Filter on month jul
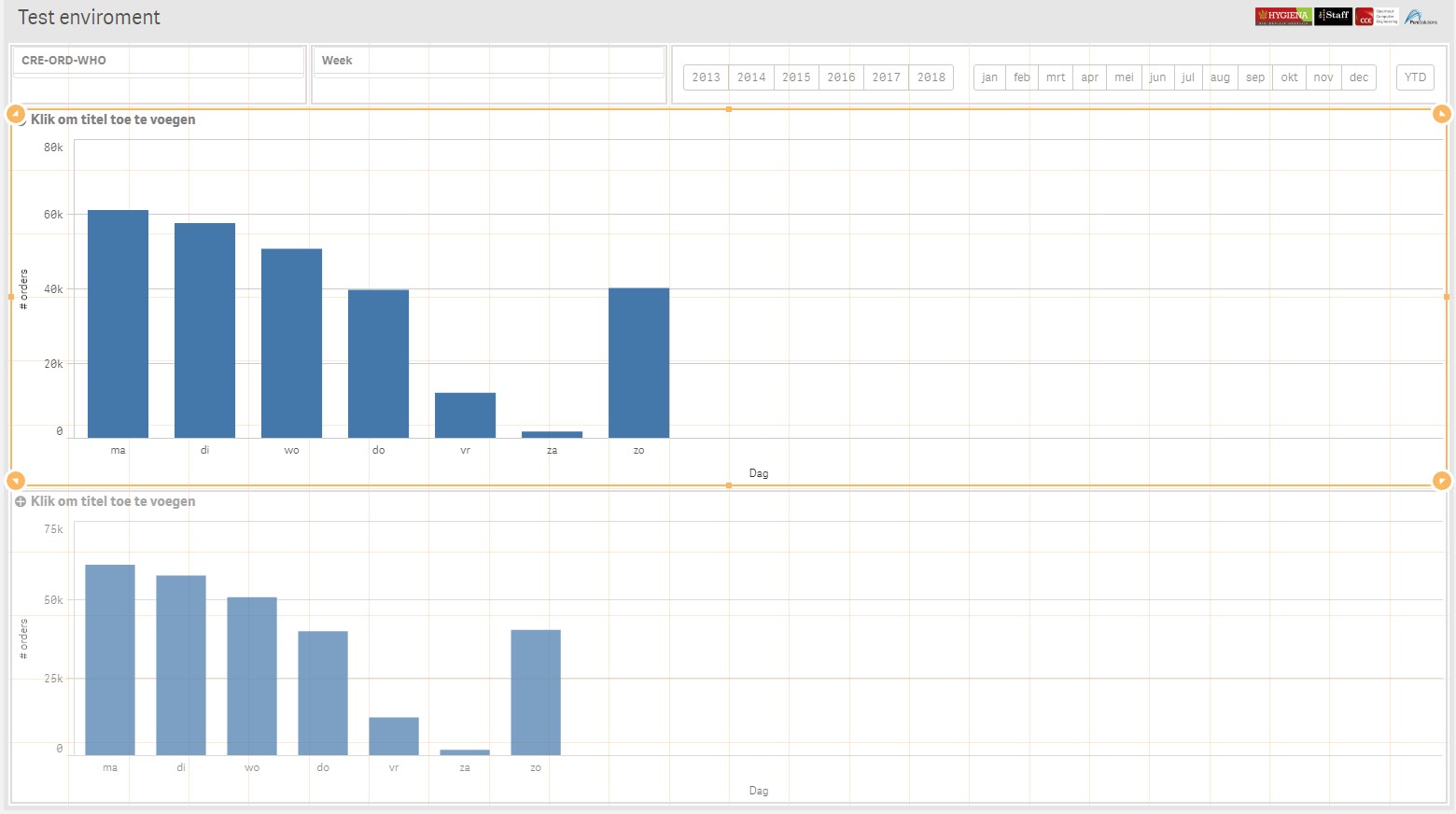This screenshot has width=1456, height=814. pyautogui.click(x=1188, y=77)
